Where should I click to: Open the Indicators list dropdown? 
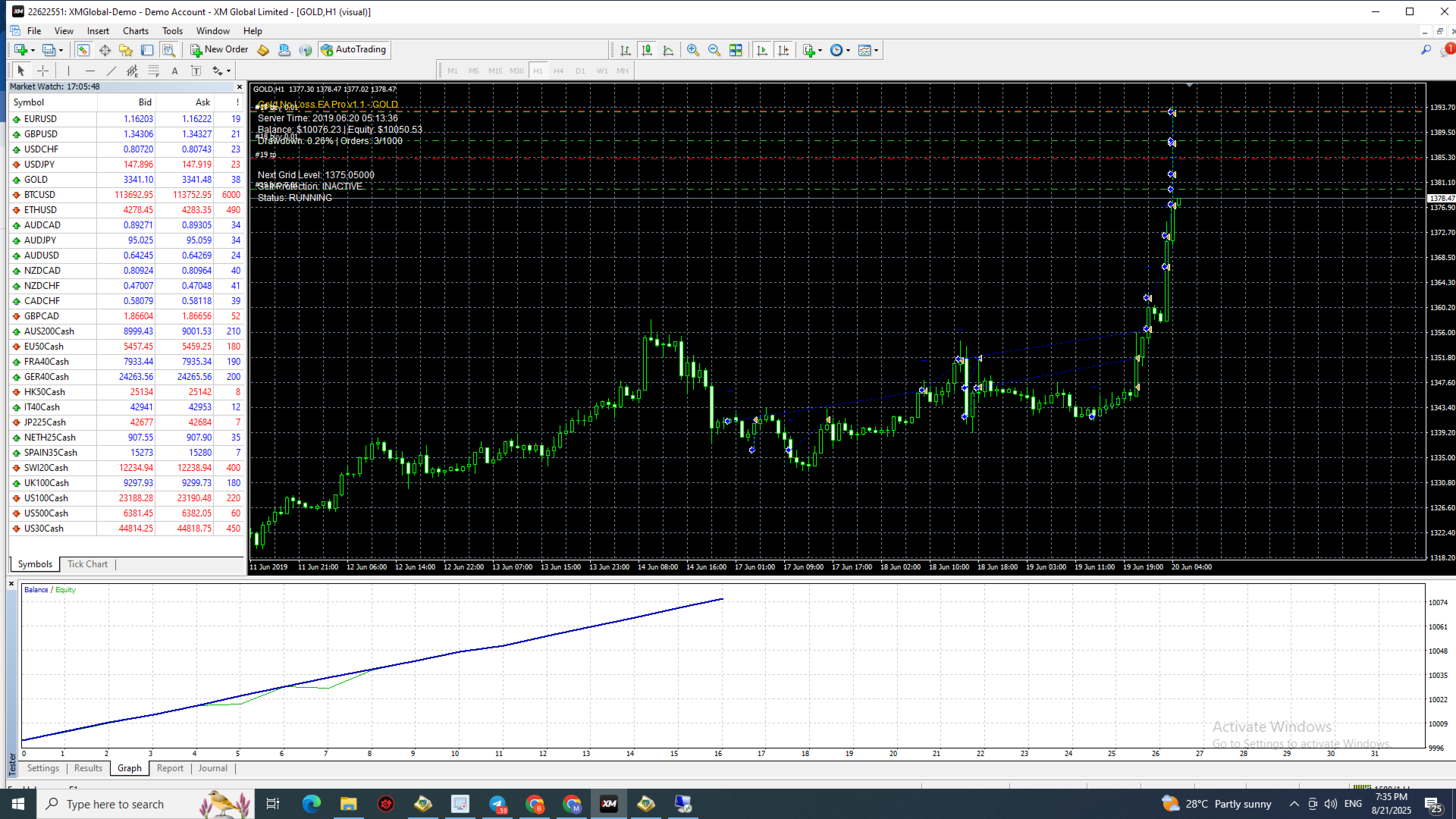click(x=812, y=50)
